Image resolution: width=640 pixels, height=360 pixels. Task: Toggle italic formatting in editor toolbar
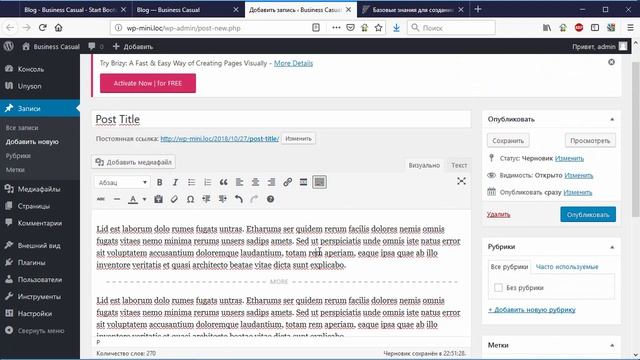click(175, 182)
